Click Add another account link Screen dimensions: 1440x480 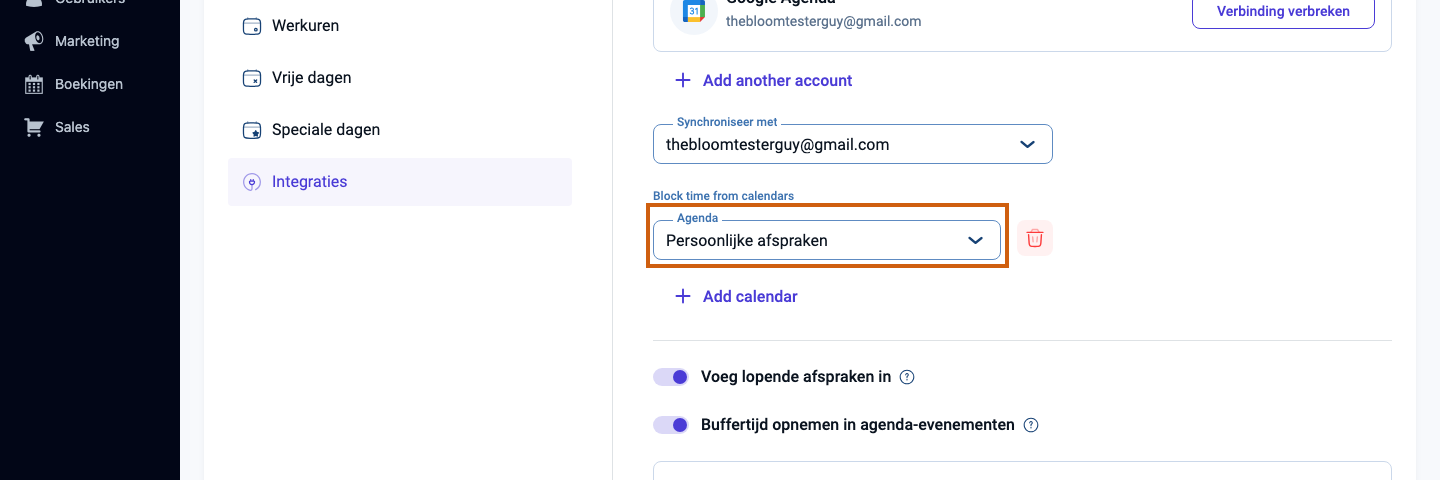click(x=764, y=80)
